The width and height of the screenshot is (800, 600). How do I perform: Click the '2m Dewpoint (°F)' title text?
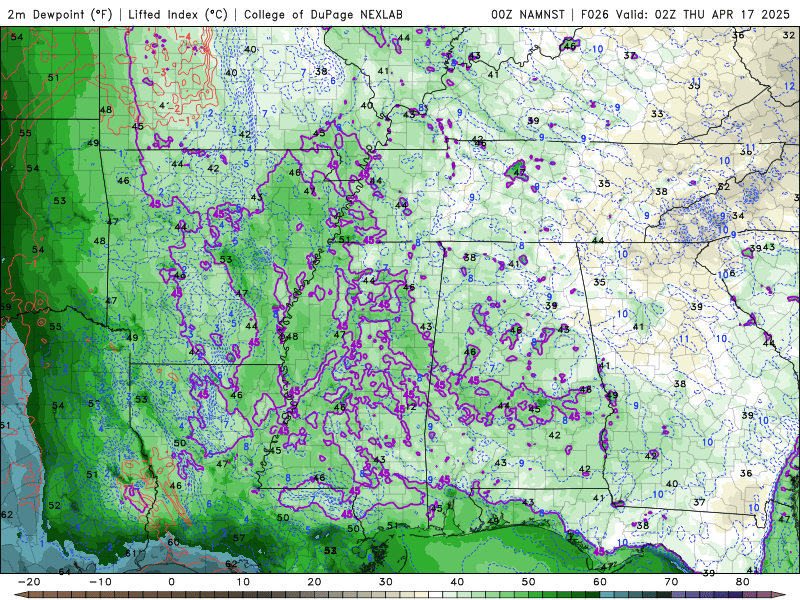click(59, 14)
